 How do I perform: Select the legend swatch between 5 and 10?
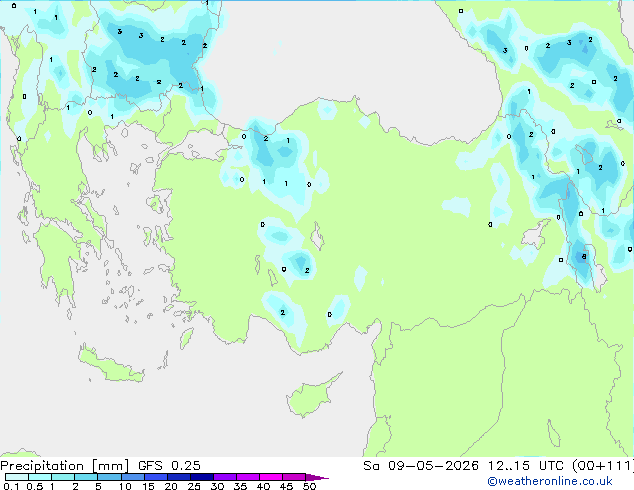click(x=109, y=477)
